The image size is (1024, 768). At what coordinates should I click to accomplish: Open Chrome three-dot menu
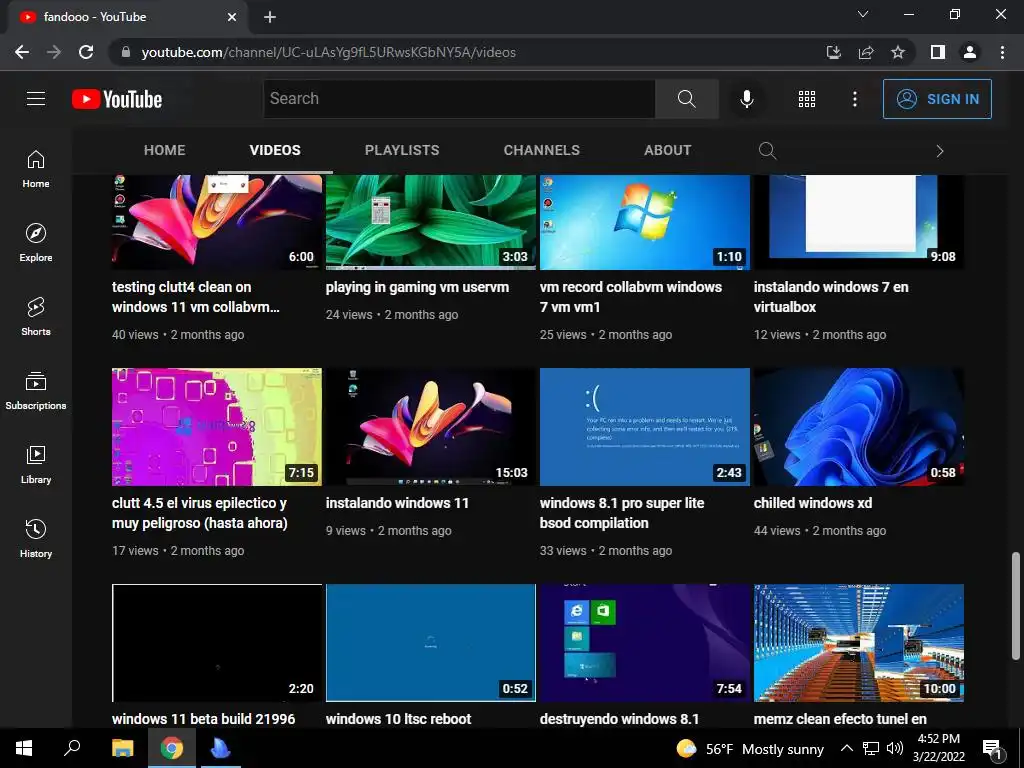(1002, 52)
